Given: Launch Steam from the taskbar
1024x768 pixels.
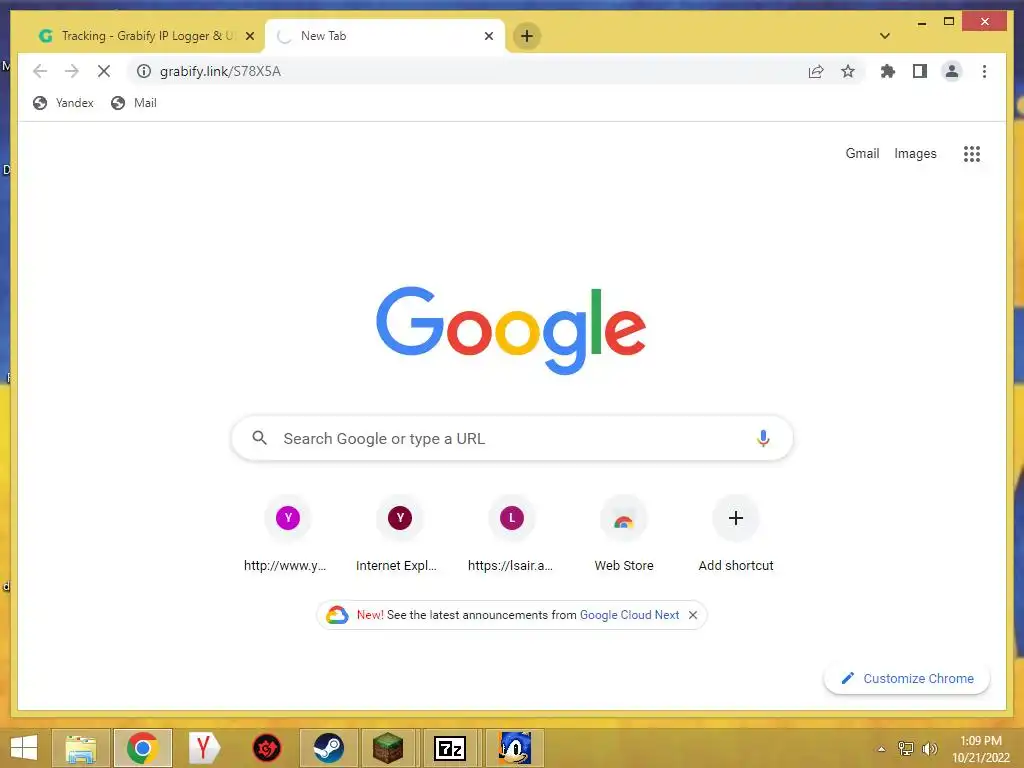Looking at the screenshot, I should (x=328, y=748).
